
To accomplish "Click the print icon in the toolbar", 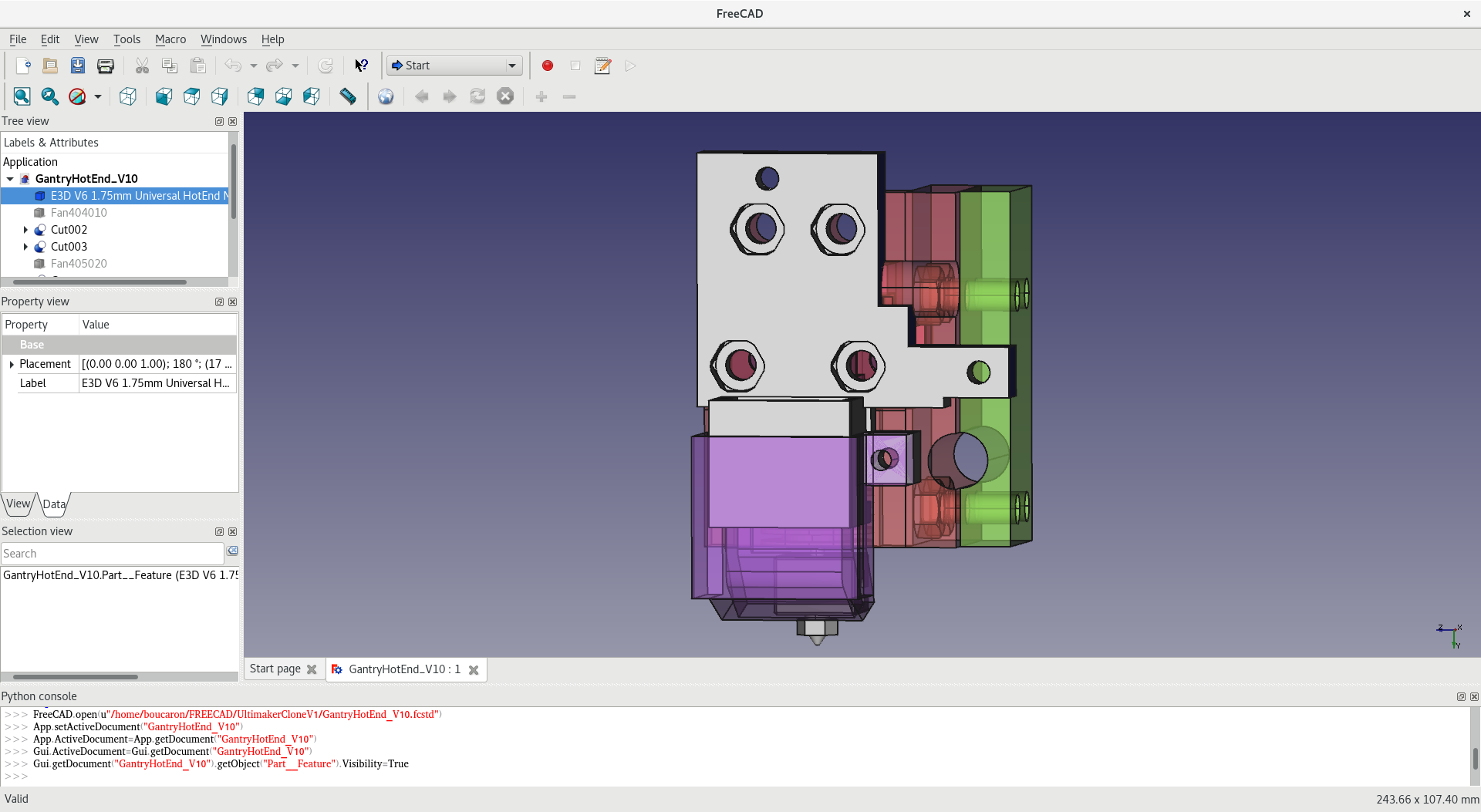I will coord(106,66).
